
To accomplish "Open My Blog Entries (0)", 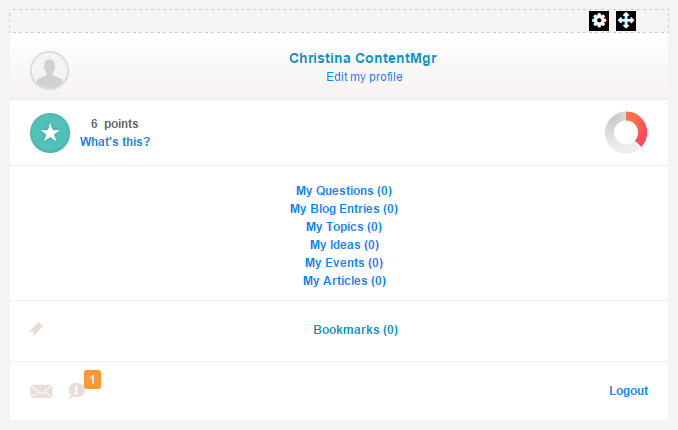I will pos(344,209).
